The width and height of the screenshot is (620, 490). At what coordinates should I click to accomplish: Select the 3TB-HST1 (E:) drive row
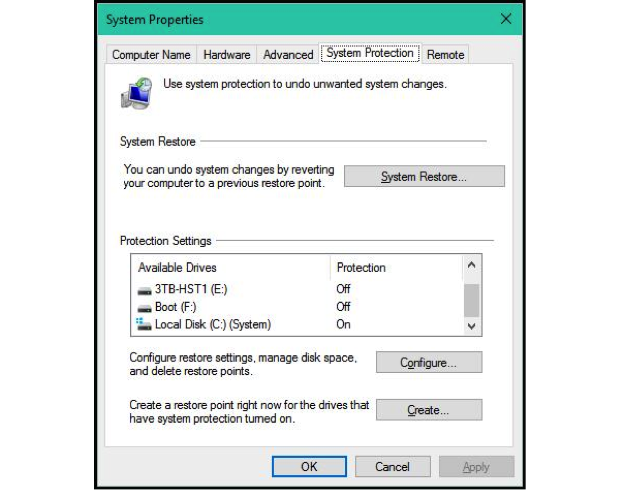tap(297, 289)
